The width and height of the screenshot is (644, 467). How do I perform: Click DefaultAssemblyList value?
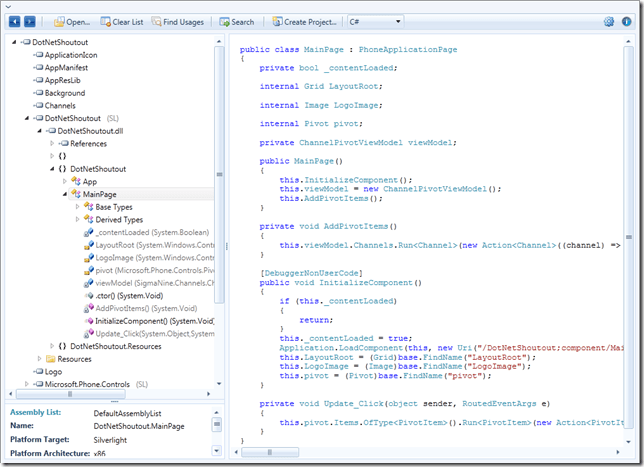[x=127, y=413]
